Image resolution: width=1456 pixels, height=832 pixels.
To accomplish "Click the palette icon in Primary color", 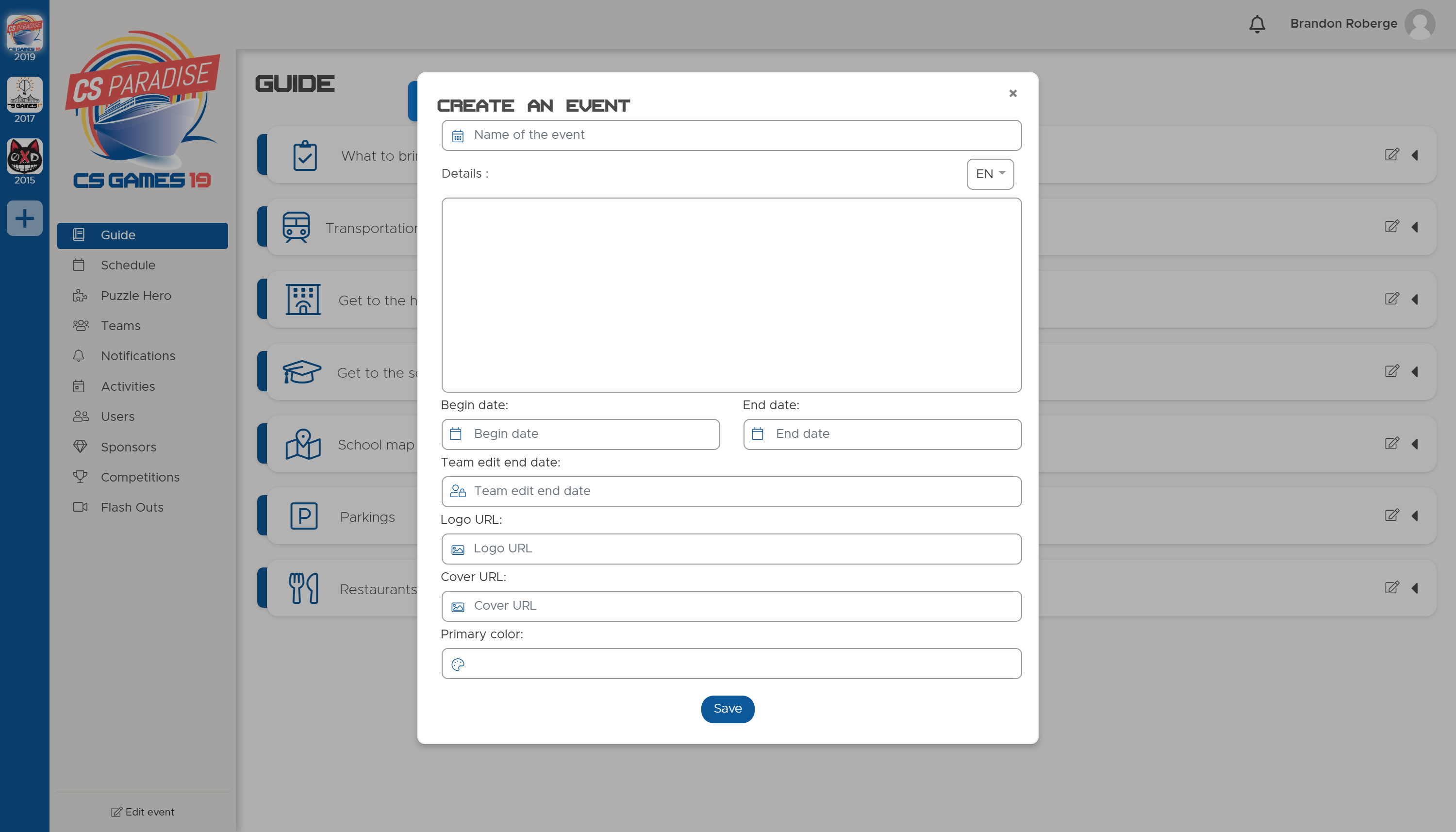I will 458,665.
